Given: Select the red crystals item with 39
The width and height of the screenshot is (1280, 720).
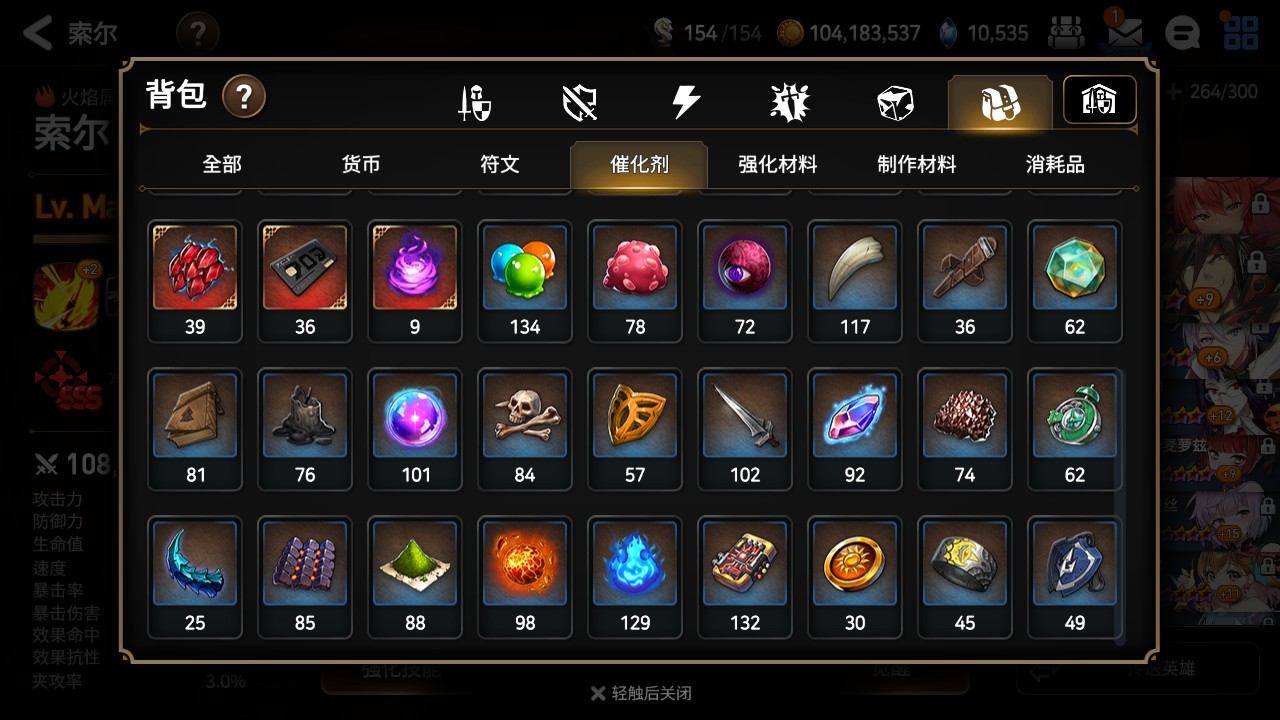Looking at the screenshot, I should click(195, 281).
